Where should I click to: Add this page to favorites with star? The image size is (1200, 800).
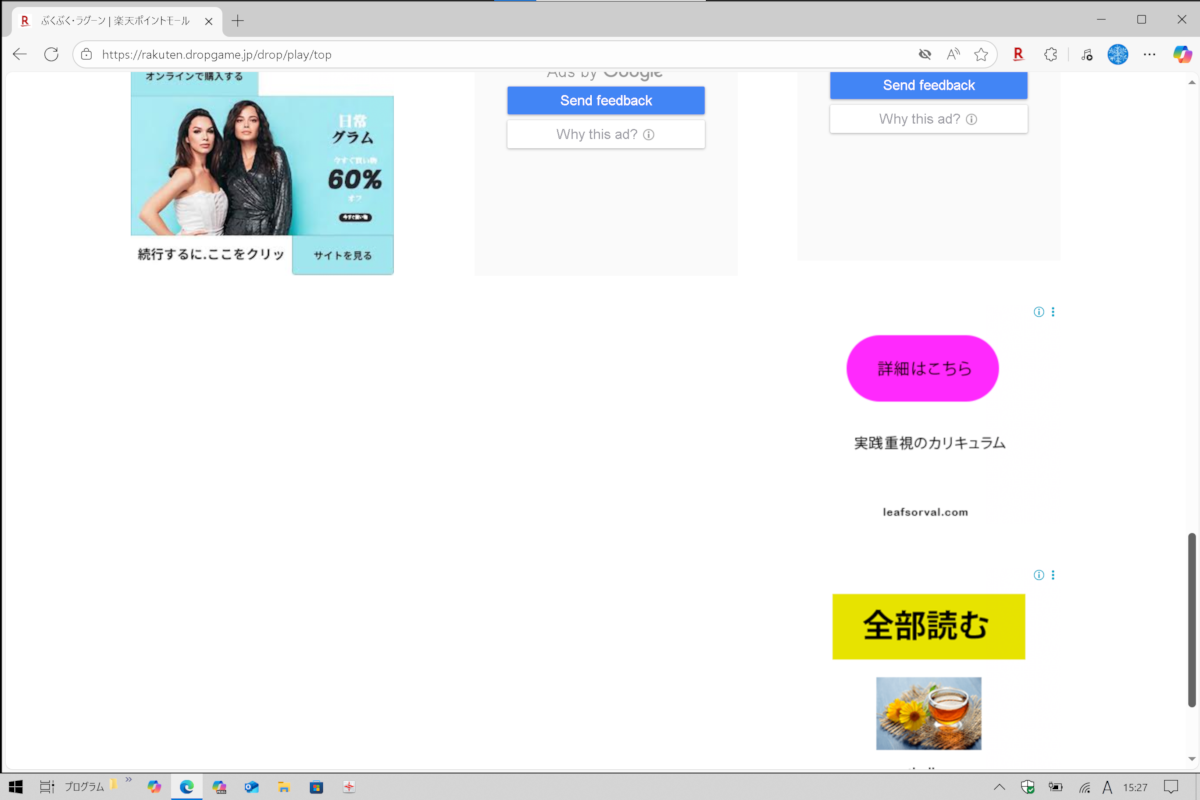coord(981,54)
